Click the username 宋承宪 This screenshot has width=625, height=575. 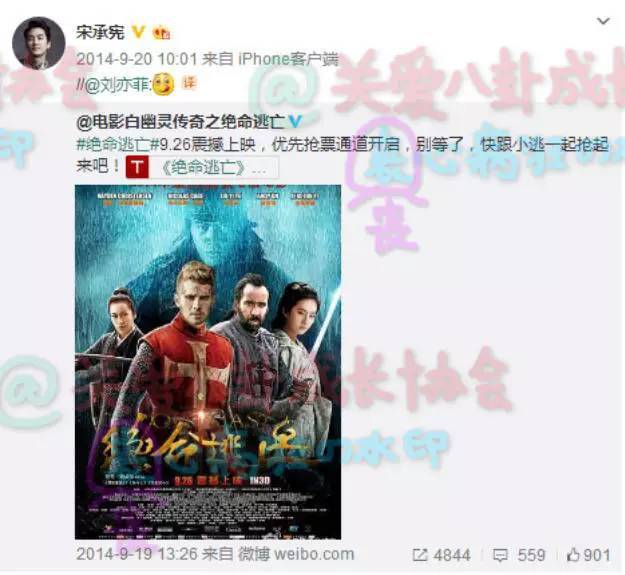100,32
